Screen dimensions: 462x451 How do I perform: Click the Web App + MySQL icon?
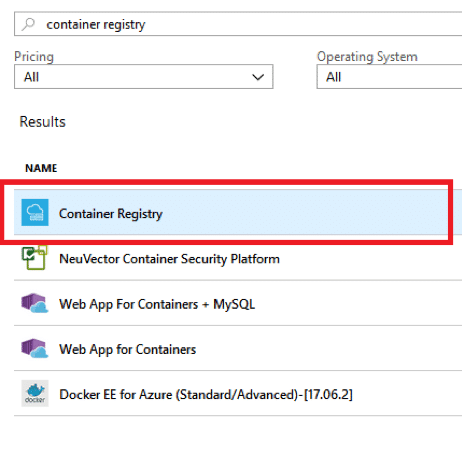click(x=35, y=303)
